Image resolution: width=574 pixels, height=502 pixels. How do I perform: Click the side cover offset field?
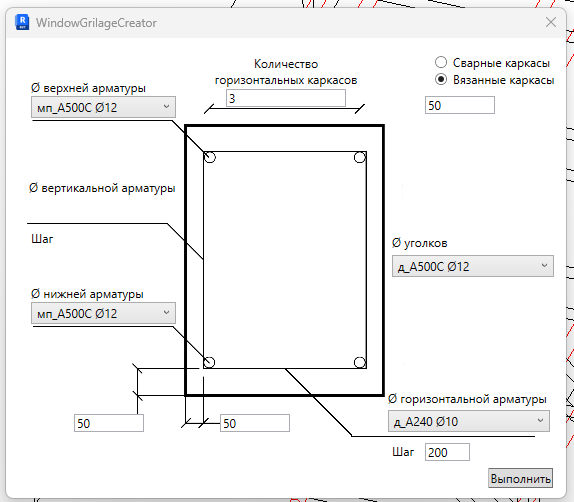255,423
